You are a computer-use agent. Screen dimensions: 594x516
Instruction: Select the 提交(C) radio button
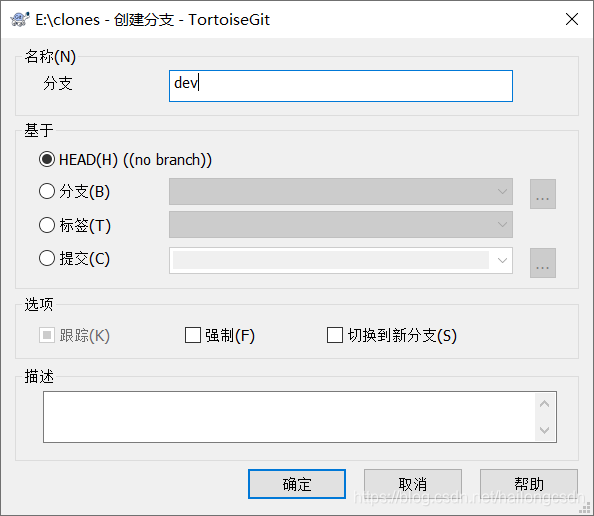click(x=47, y=258)
